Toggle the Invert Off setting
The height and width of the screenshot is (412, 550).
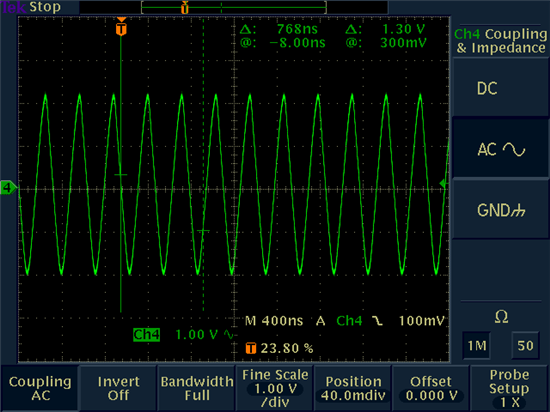coord(118,388)
